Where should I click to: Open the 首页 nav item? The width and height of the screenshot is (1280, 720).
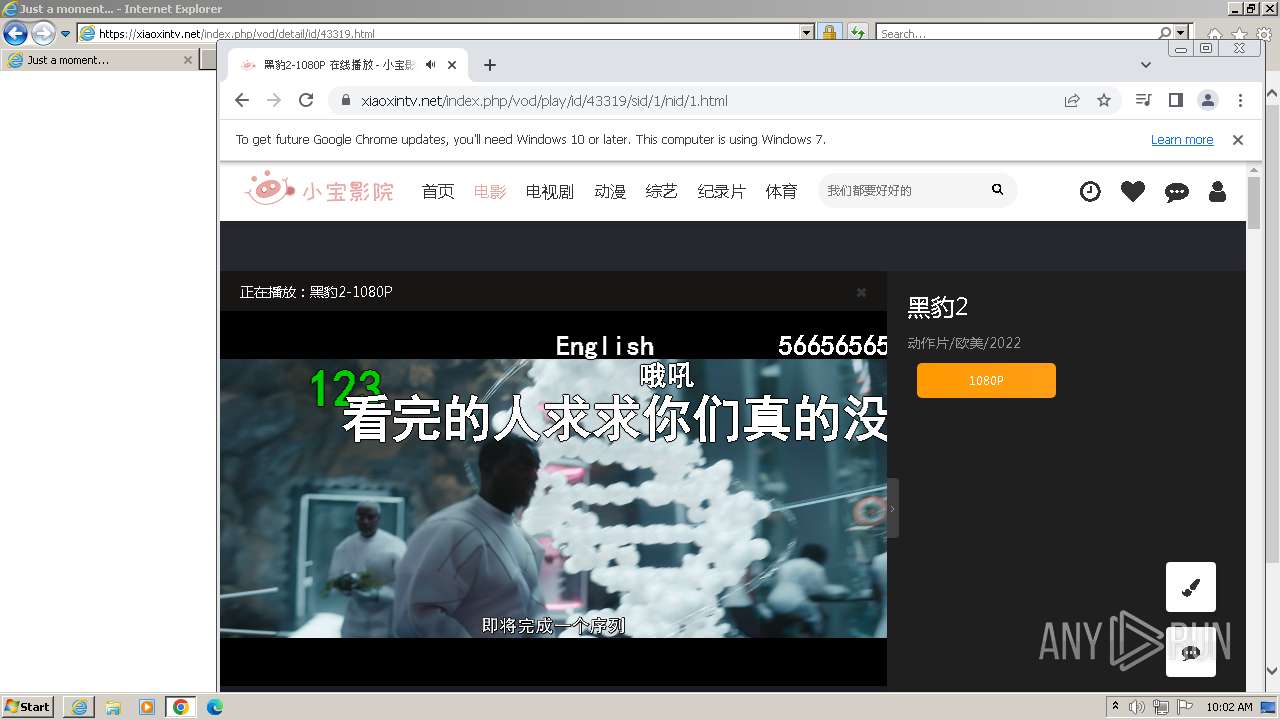pyautogui.click(x=438, y=191)
